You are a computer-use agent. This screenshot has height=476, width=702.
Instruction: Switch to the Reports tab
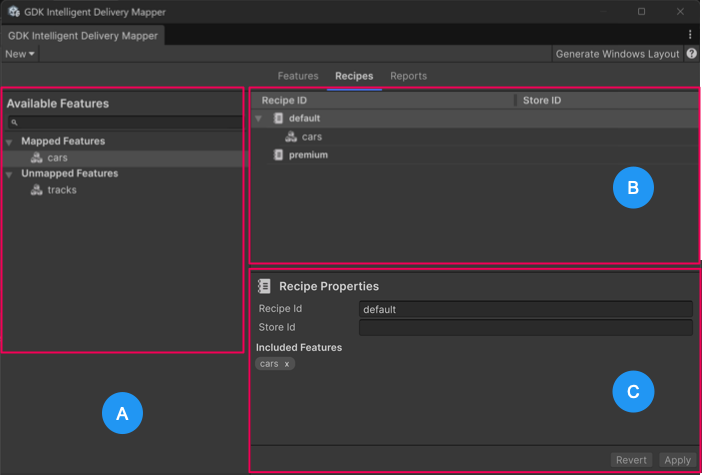coord(408,76)
